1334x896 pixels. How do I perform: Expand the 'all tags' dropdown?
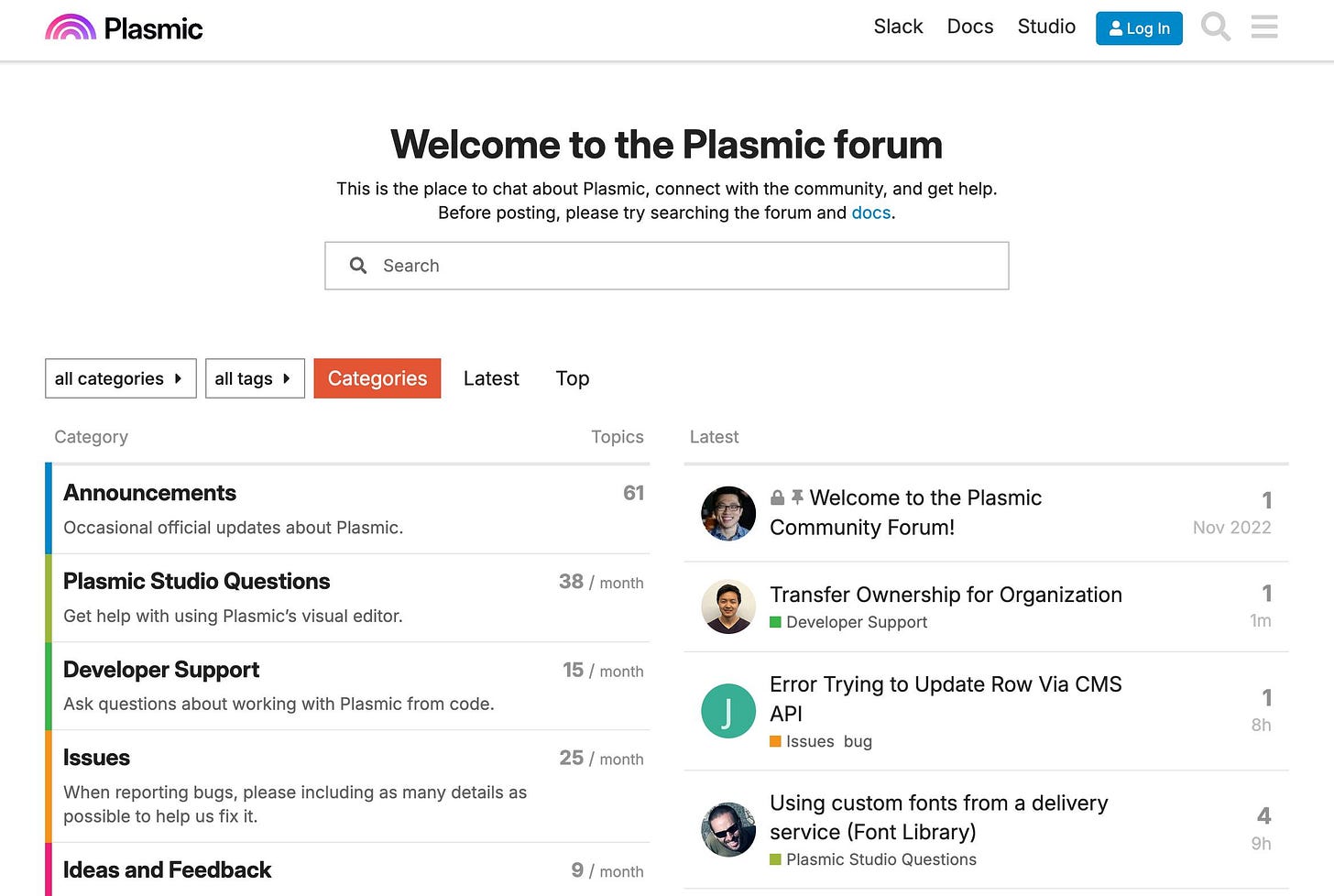pyautogui.click(x=255, y=378)
